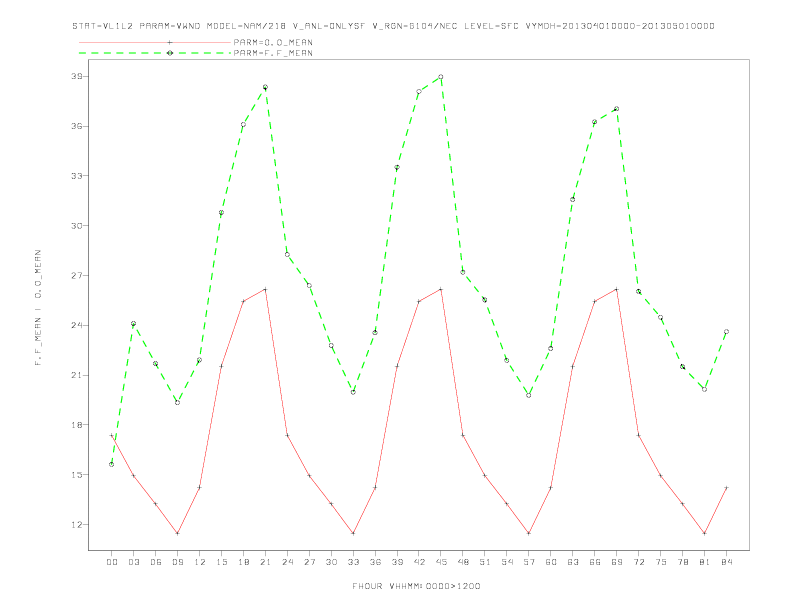Click the y-axis label 21

coord(77,375)
